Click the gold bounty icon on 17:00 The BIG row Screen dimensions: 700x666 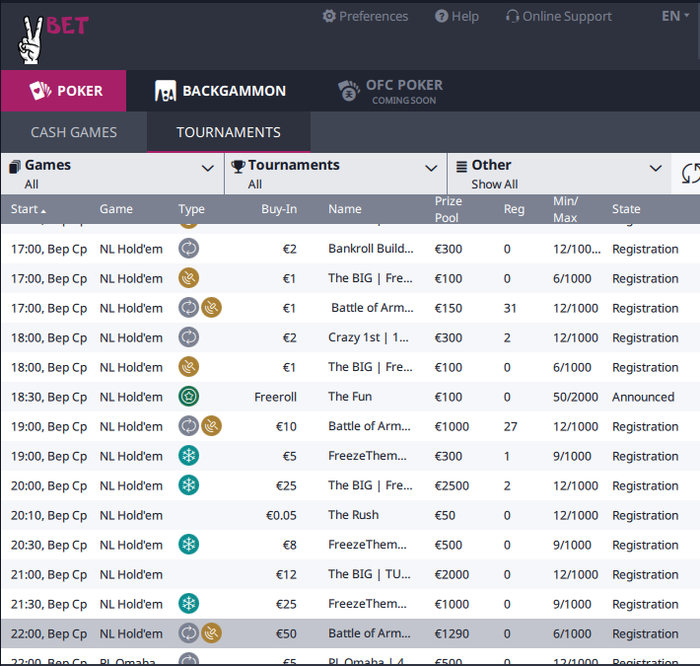189,278
